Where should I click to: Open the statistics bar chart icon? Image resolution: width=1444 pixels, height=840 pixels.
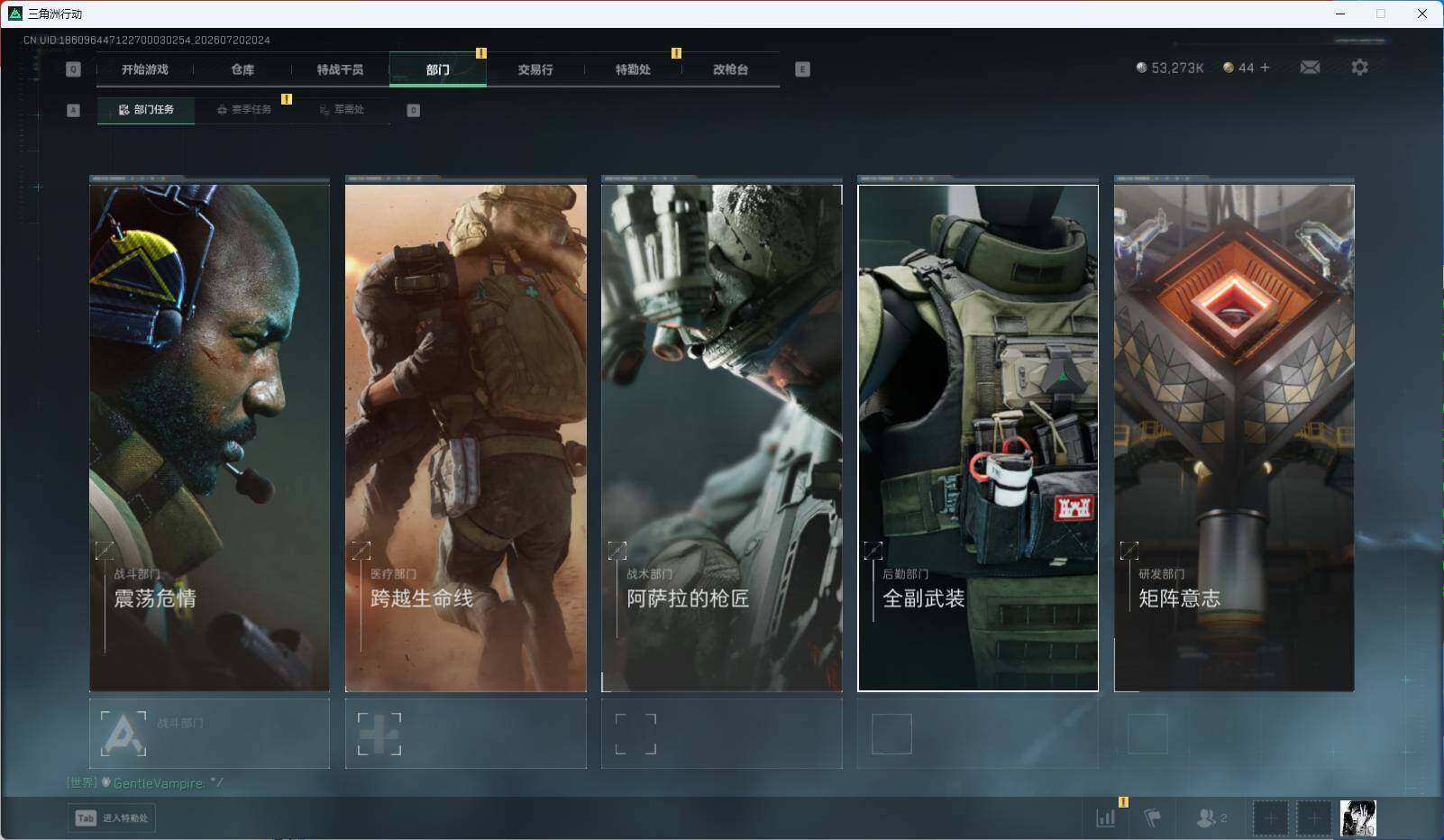click(1106, 817)
